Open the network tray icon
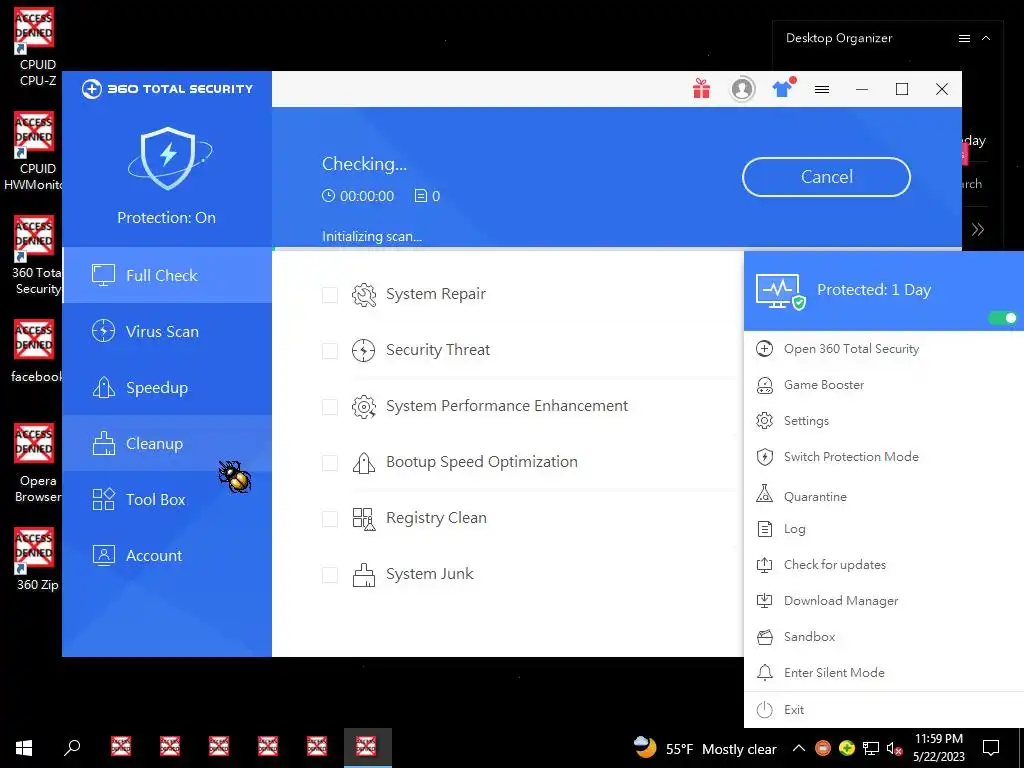Image resolution: width=1024 pixels, height=768 pixels. point(871,748)
